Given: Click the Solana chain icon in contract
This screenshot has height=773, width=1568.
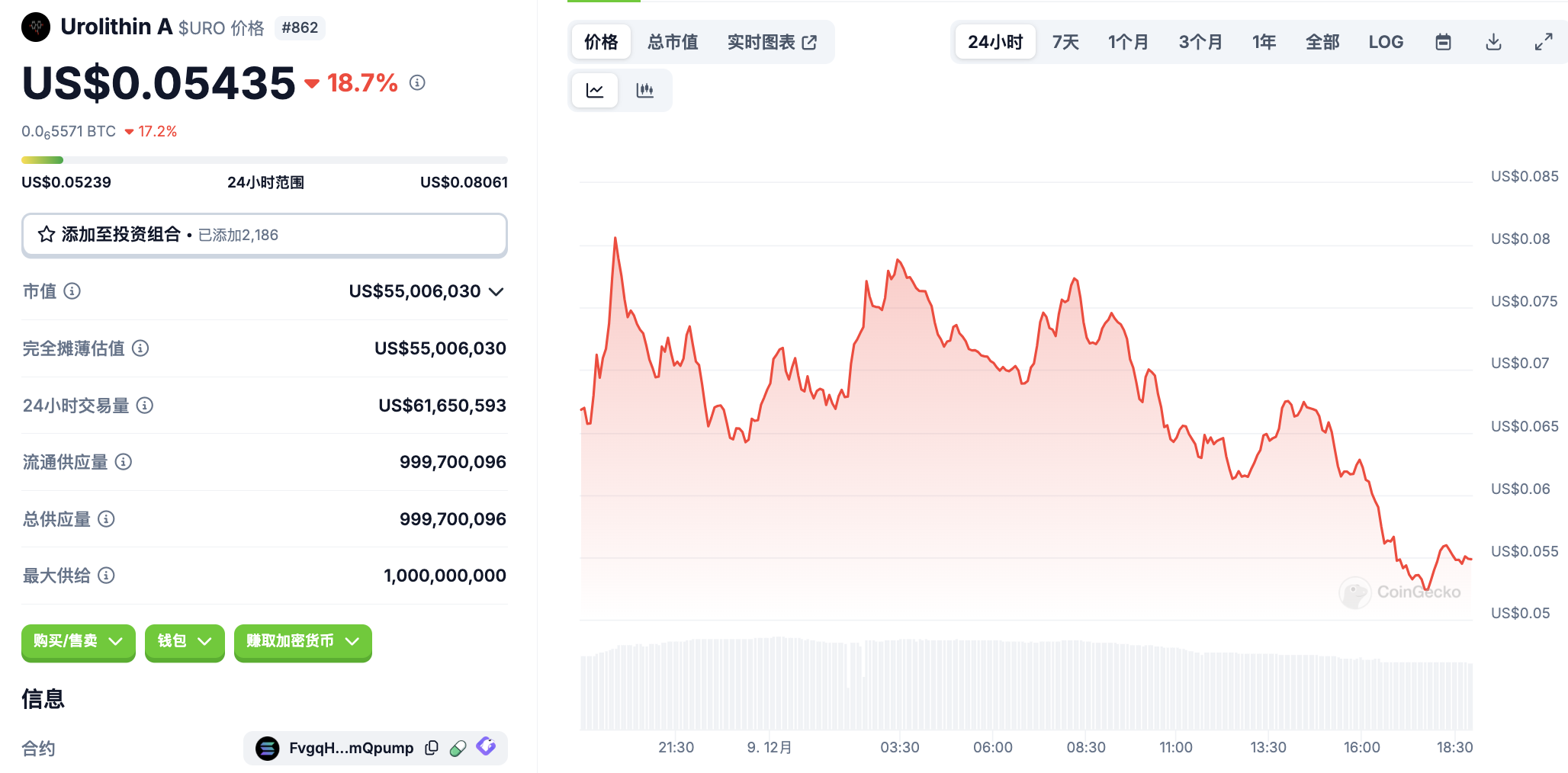Looking at the screenshot, I should point(267,749).
